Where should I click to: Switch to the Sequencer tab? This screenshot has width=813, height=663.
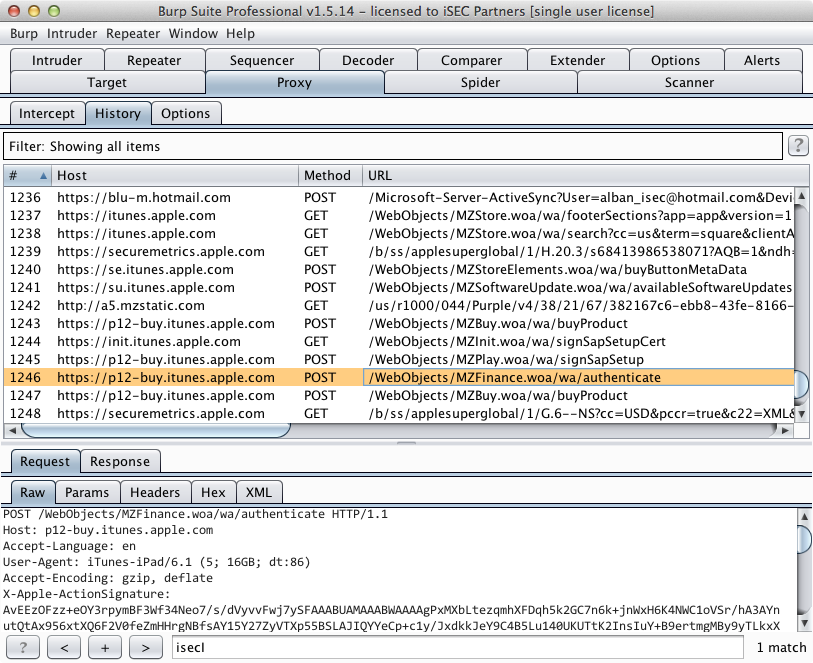262,60
